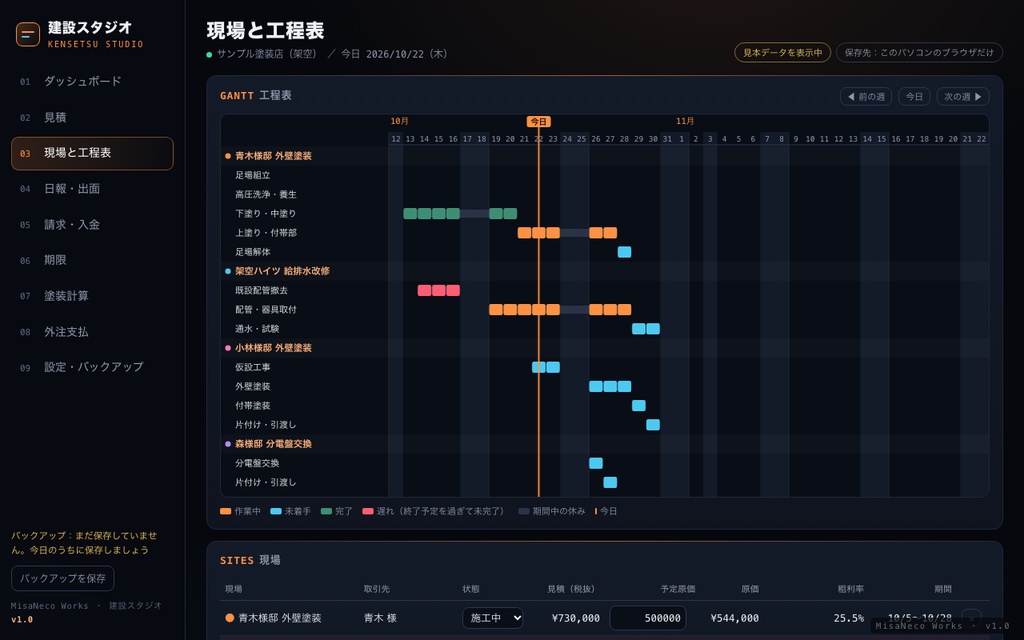
Task: Click the 10月 month label
Action: [x=400, y=121]
